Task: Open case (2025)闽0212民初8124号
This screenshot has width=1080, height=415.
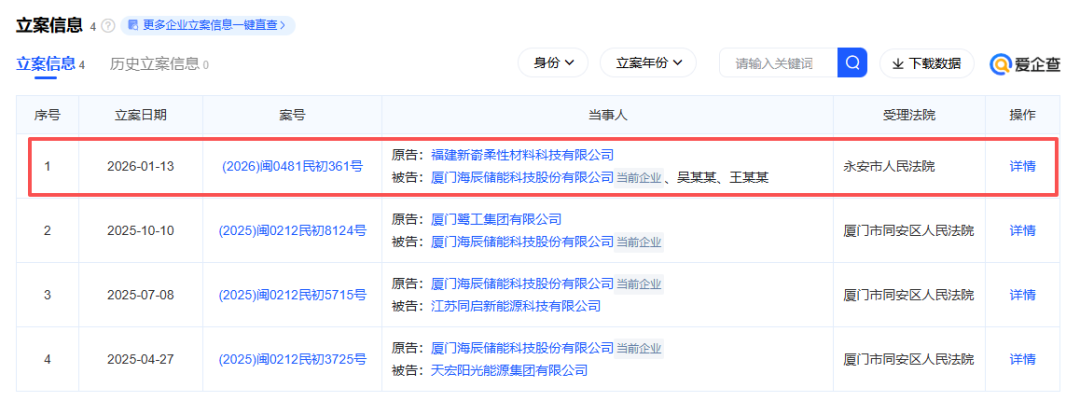Action: point(292,231)
